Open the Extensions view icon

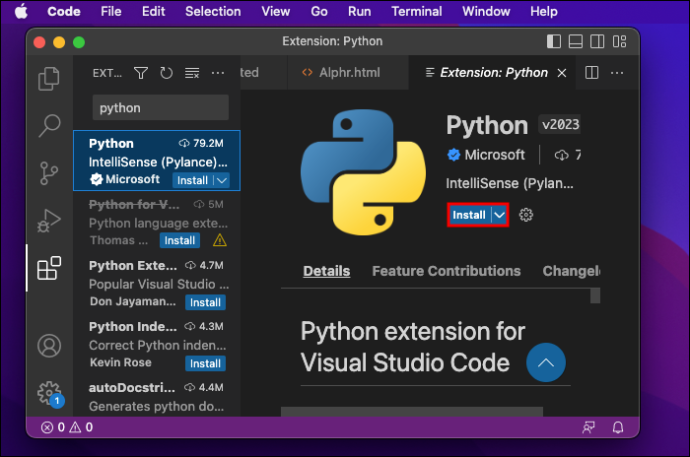coord(49,268)
